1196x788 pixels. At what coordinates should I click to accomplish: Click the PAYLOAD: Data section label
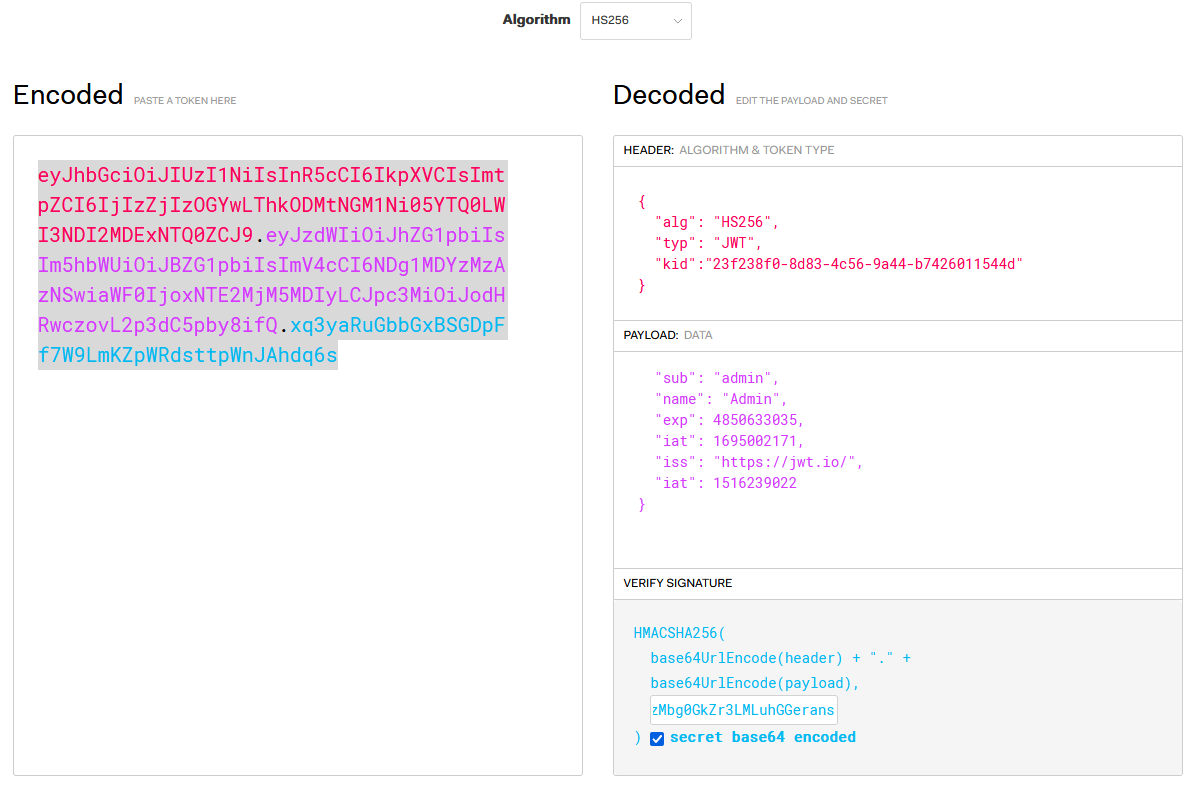pyautogui.click(x=668, y=335)
